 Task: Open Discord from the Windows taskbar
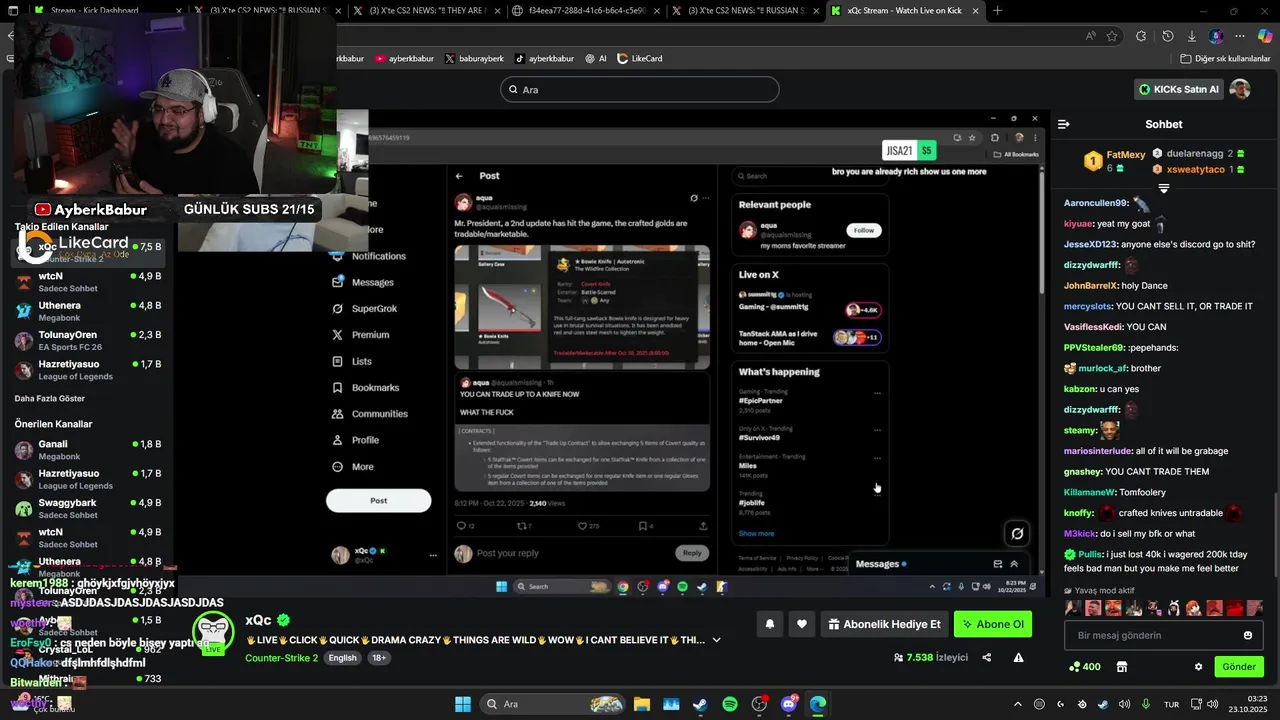point(789,704)
